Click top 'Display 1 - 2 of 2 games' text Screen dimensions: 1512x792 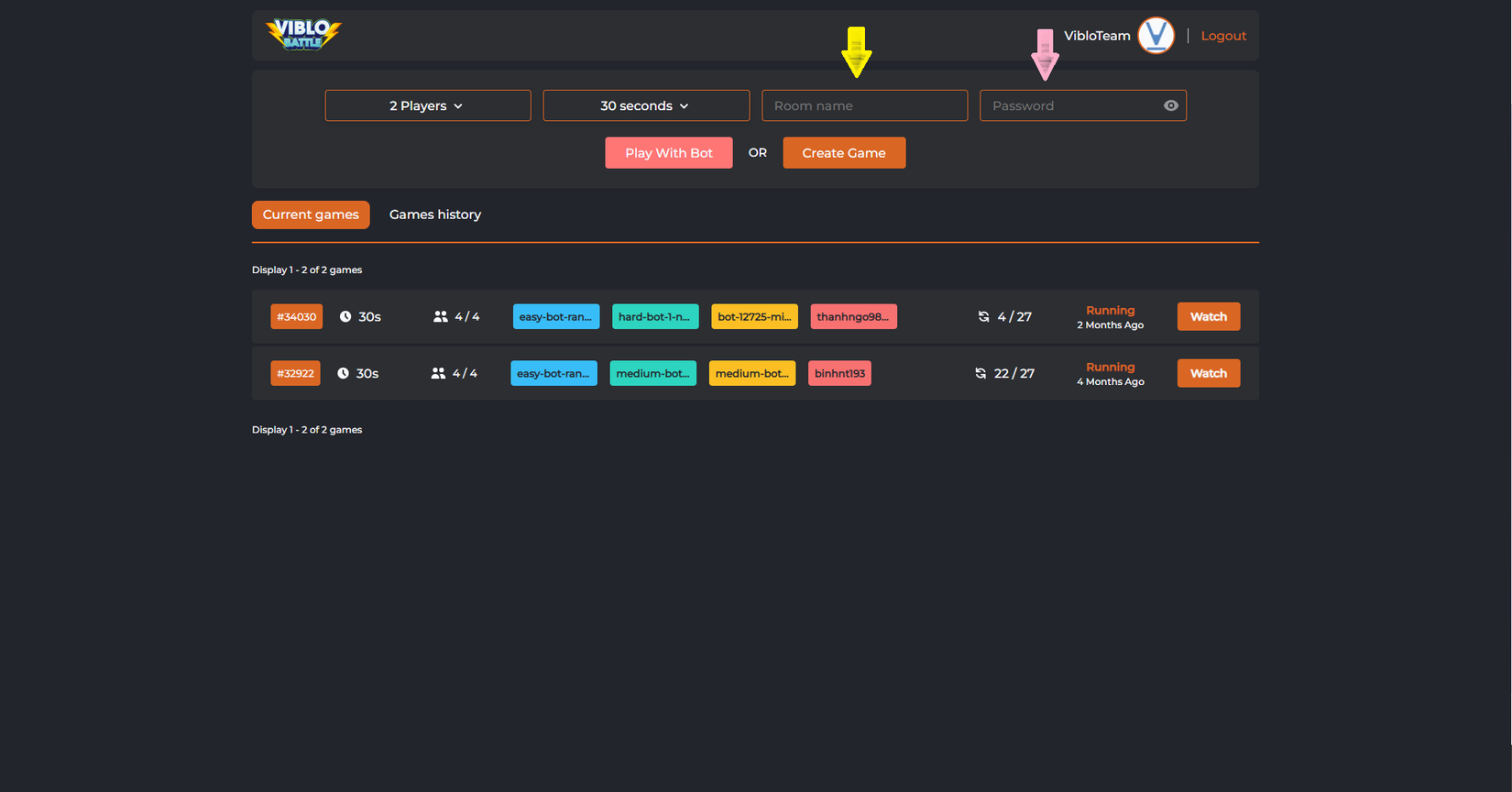307,269
